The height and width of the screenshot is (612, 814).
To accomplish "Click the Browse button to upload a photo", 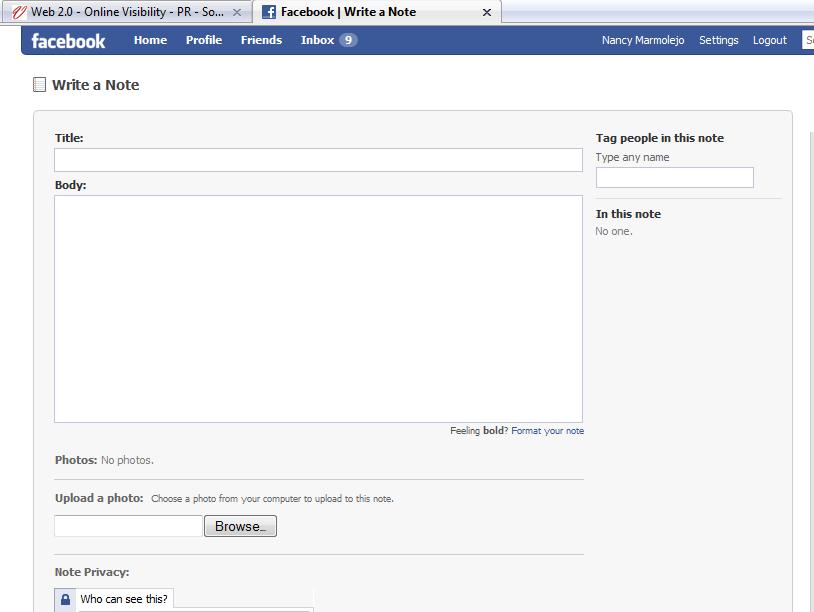I will [240, 526].
